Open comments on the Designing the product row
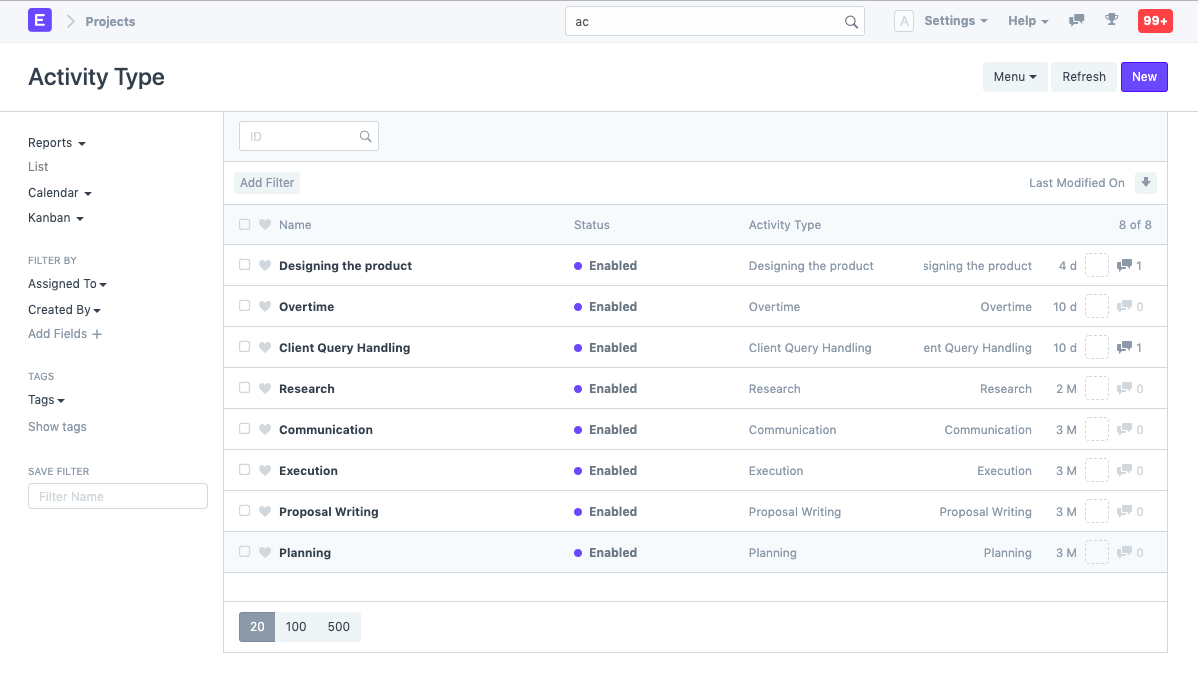 click(x=1124, y=265)
